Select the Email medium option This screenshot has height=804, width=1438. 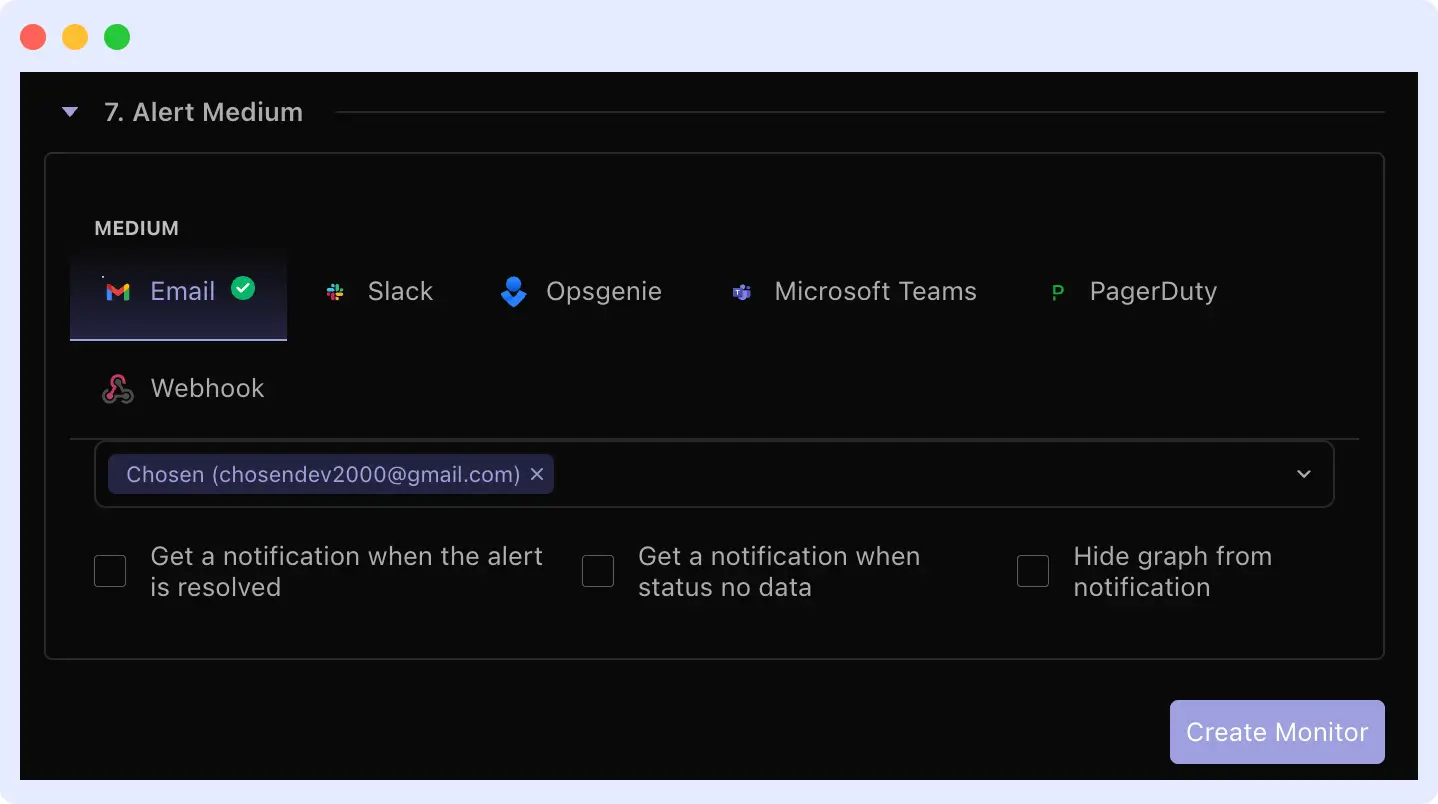pyautogui.click(x=178, y=291)
